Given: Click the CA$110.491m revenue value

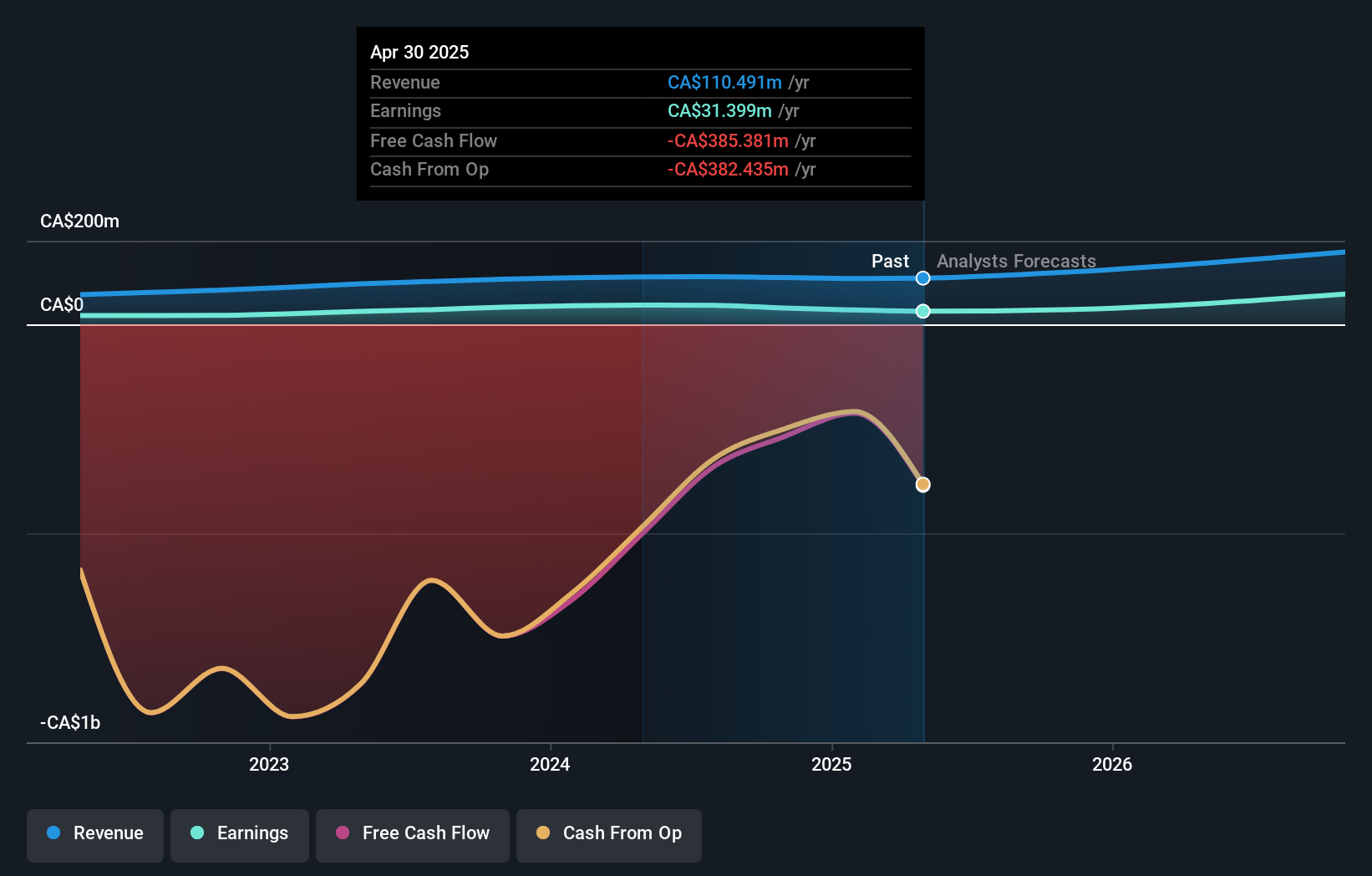Looking at the screenshot, I should point(724,82).
